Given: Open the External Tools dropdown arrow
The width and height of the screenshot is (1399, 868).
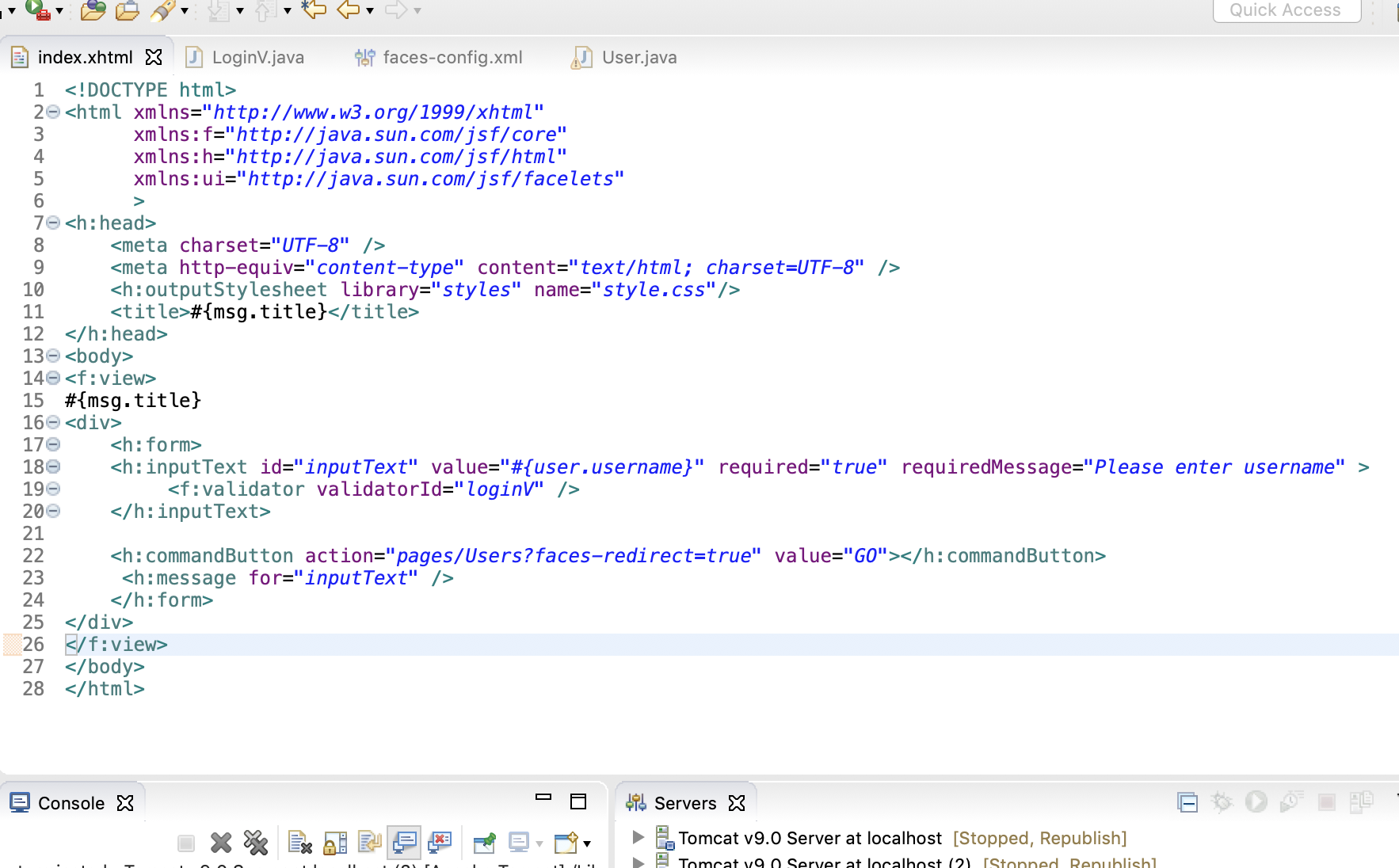Looking at the screenshot, I should 59,10.
